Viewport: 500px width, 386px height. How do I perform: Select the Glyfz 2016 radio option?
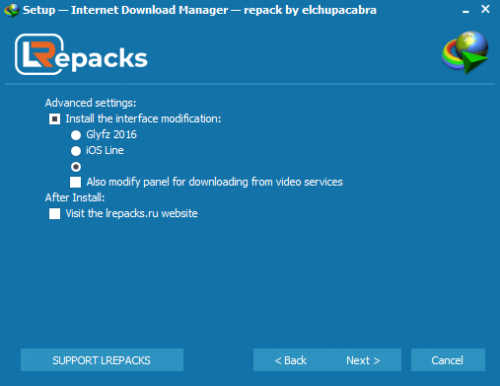(76, 135)
